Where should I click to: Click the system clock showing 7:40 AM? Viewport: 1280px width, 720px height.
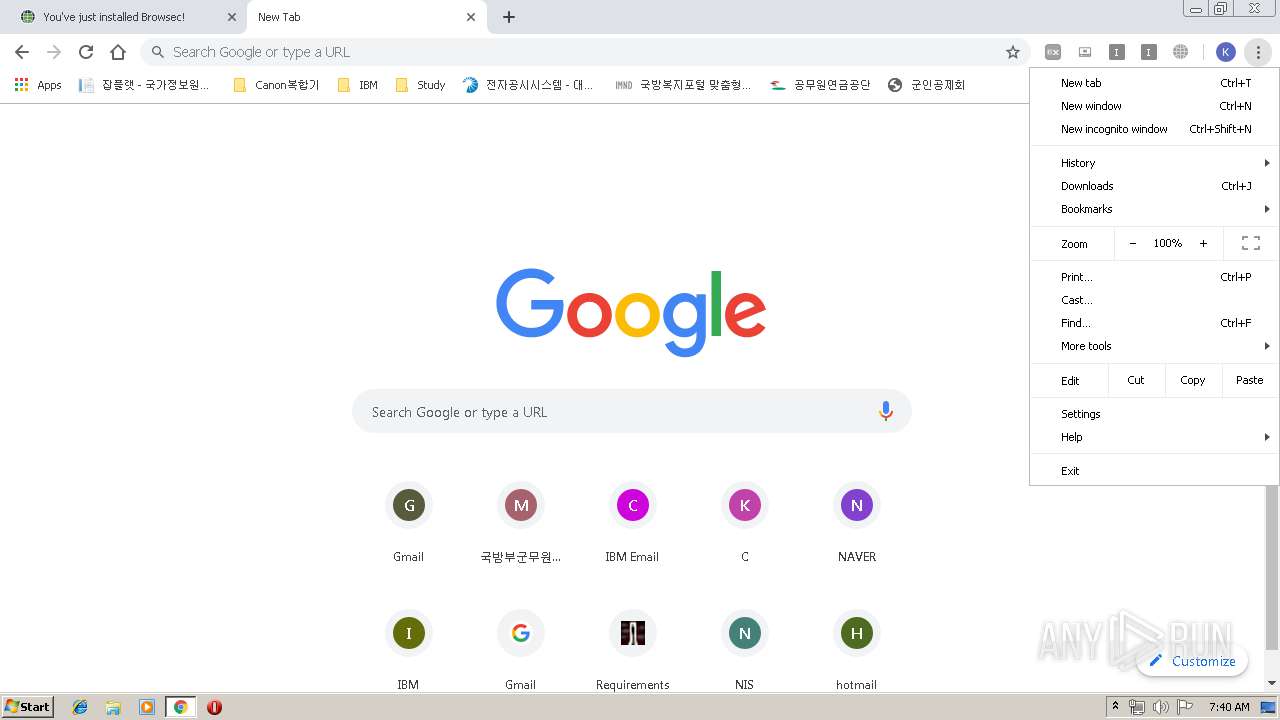[x=1229, y=707]
